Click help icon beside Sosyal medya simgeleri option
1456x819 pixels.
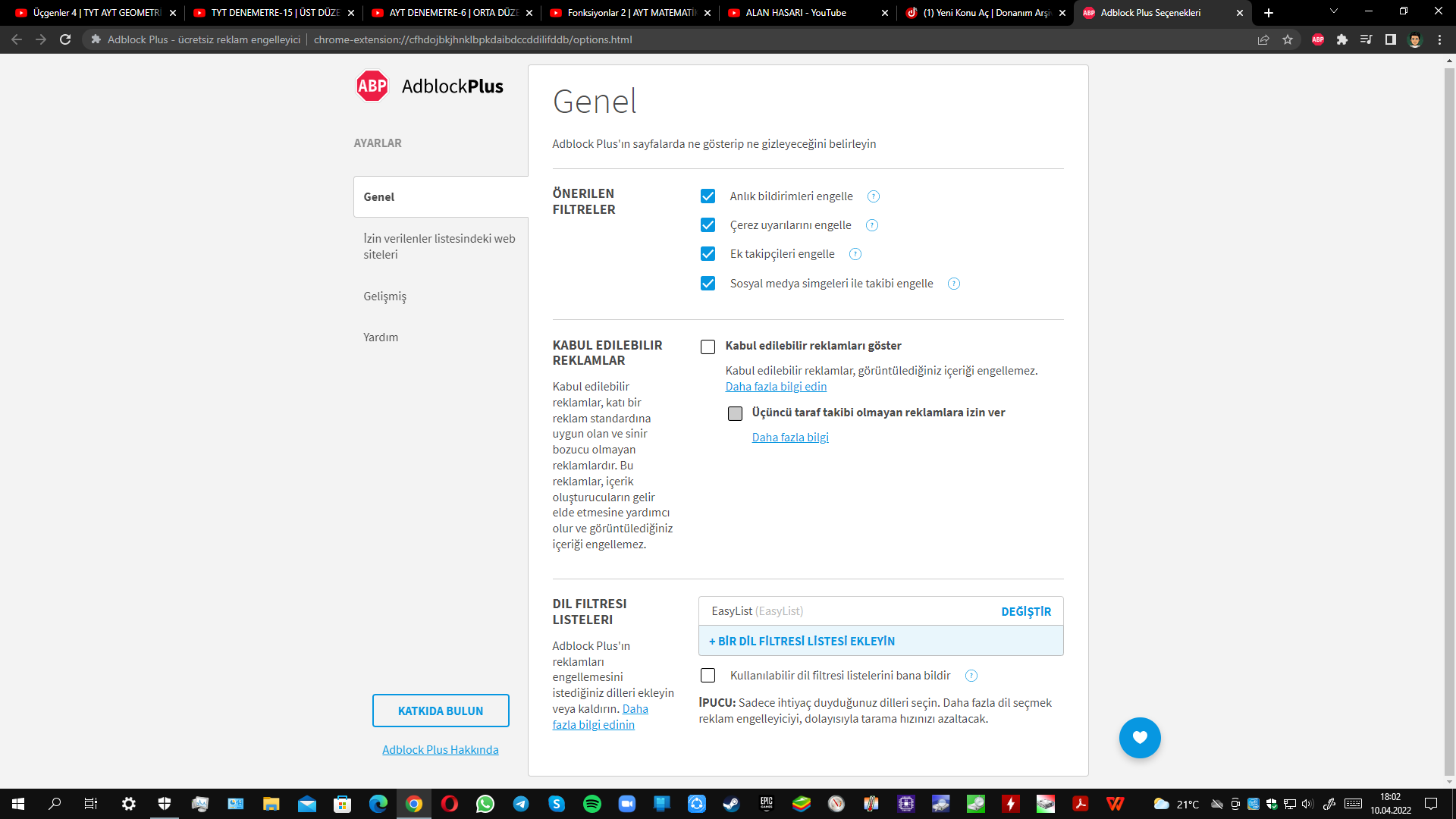point(954,284)
